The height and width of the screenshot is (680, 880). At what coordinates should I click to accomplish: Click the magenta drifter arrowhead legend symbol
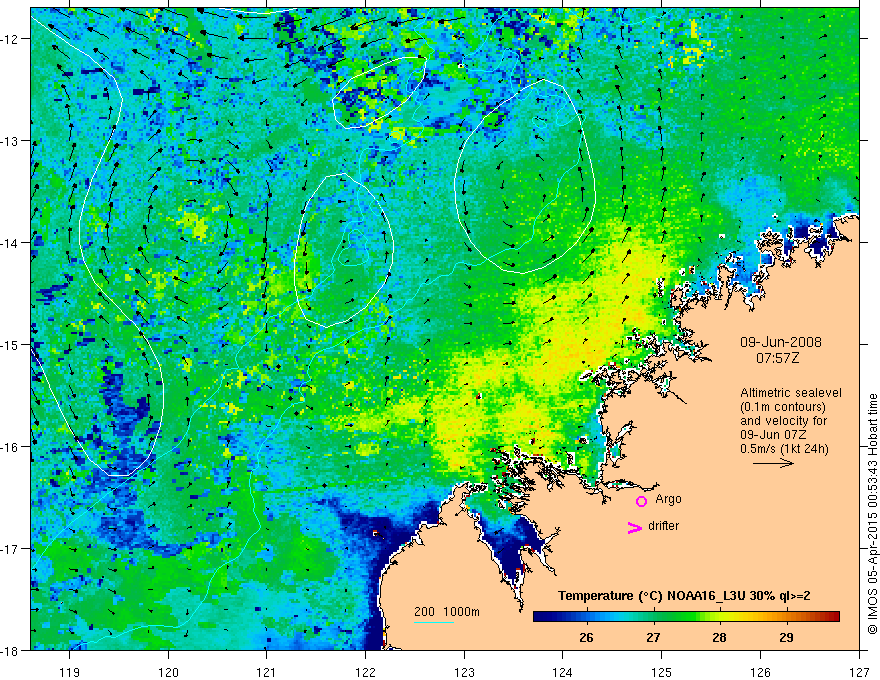635,527
